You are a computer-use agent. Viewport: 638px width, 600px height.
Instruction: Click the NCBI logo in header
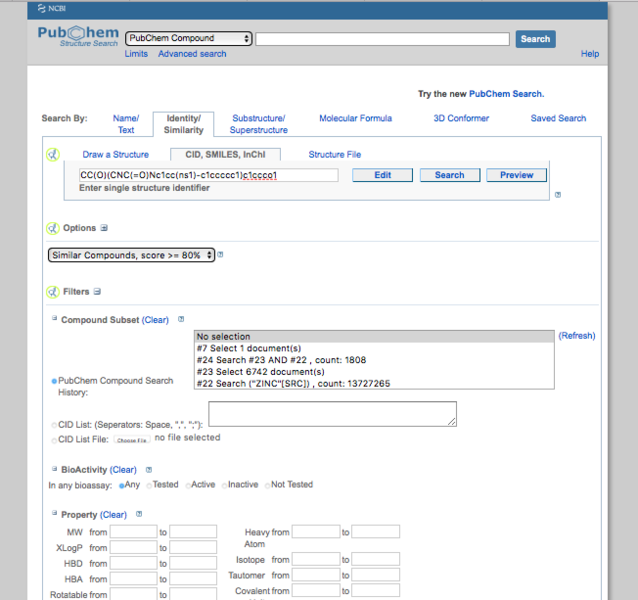tap(52, 8)
